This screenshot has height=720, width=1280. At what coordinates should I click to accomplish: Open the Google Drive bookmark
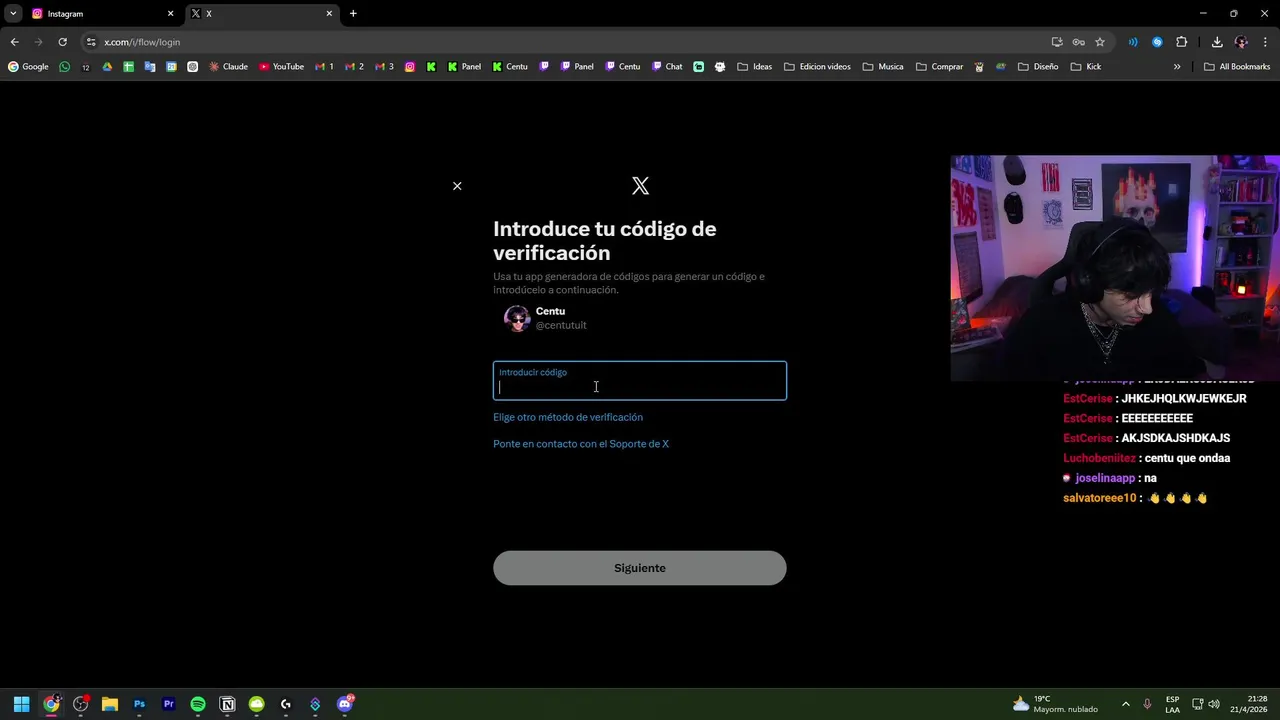(107, 67)
